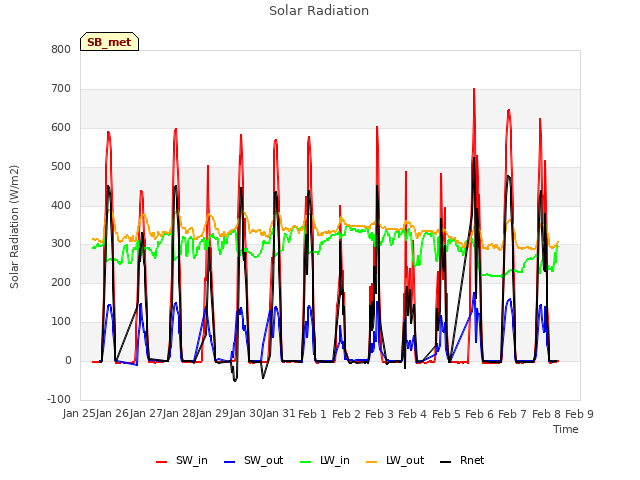Click the SB_met annotation label
The height and width of the screenshot is (480, 640).
click(x=109, y=42)
